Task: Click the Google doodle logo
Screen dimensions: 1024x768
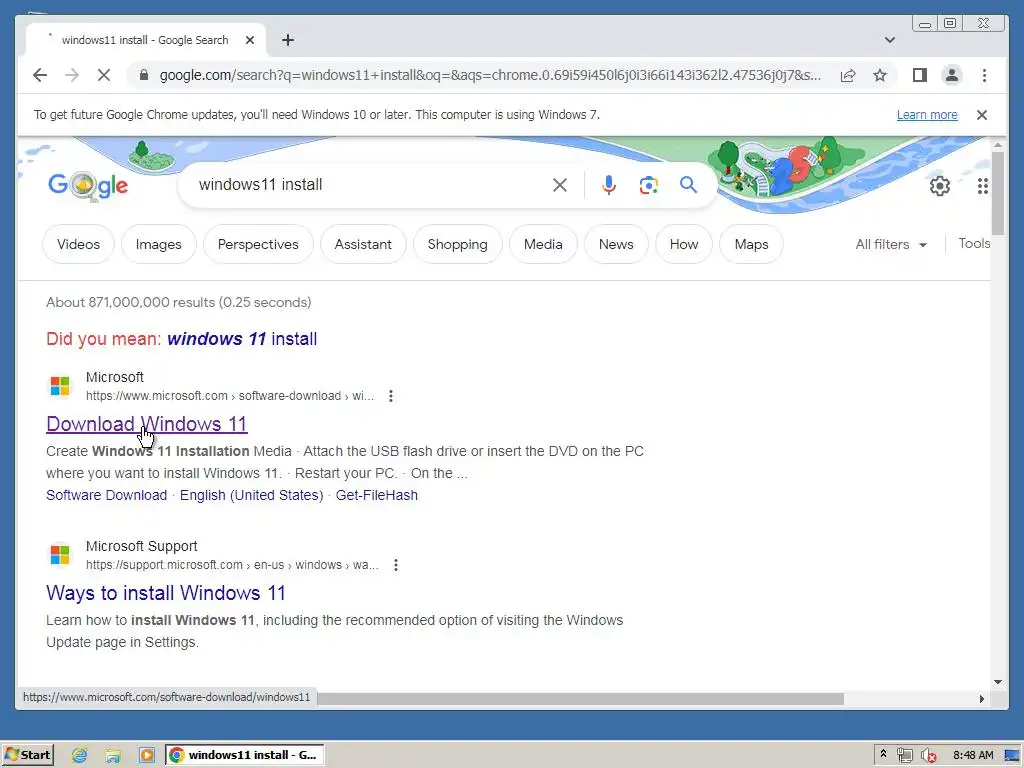Action: pos(88,186)
